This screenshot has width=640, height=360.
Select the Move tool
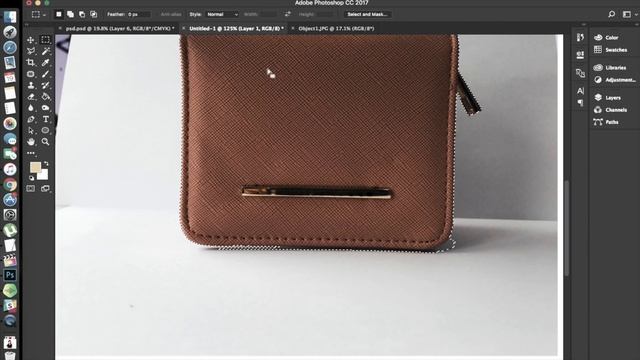tap(31, 40)
